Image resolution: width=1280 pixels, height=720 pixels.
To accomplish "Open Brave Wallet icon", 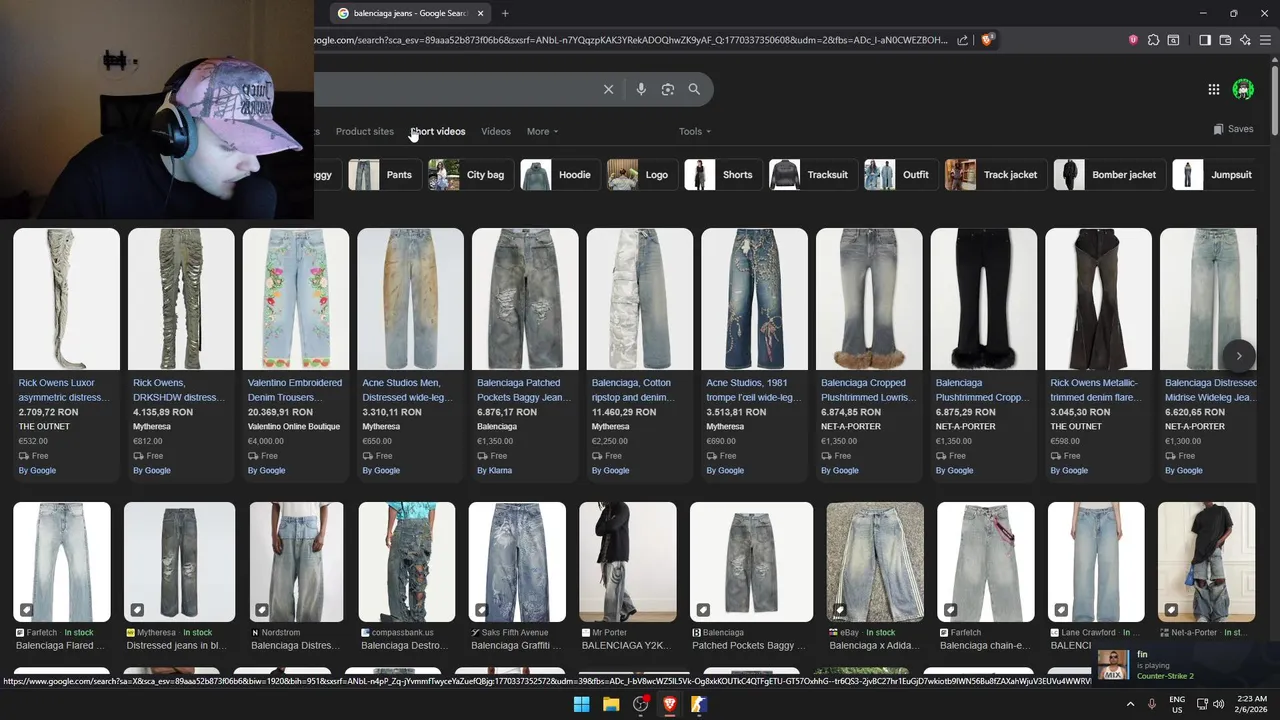I will tap(1225, 40).
